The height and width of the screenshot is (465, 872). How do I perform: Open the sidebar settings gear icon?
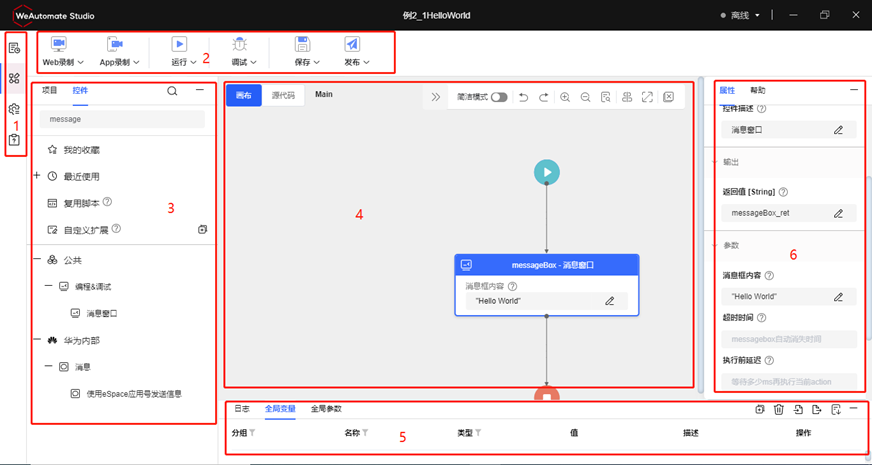click(14, 109)
